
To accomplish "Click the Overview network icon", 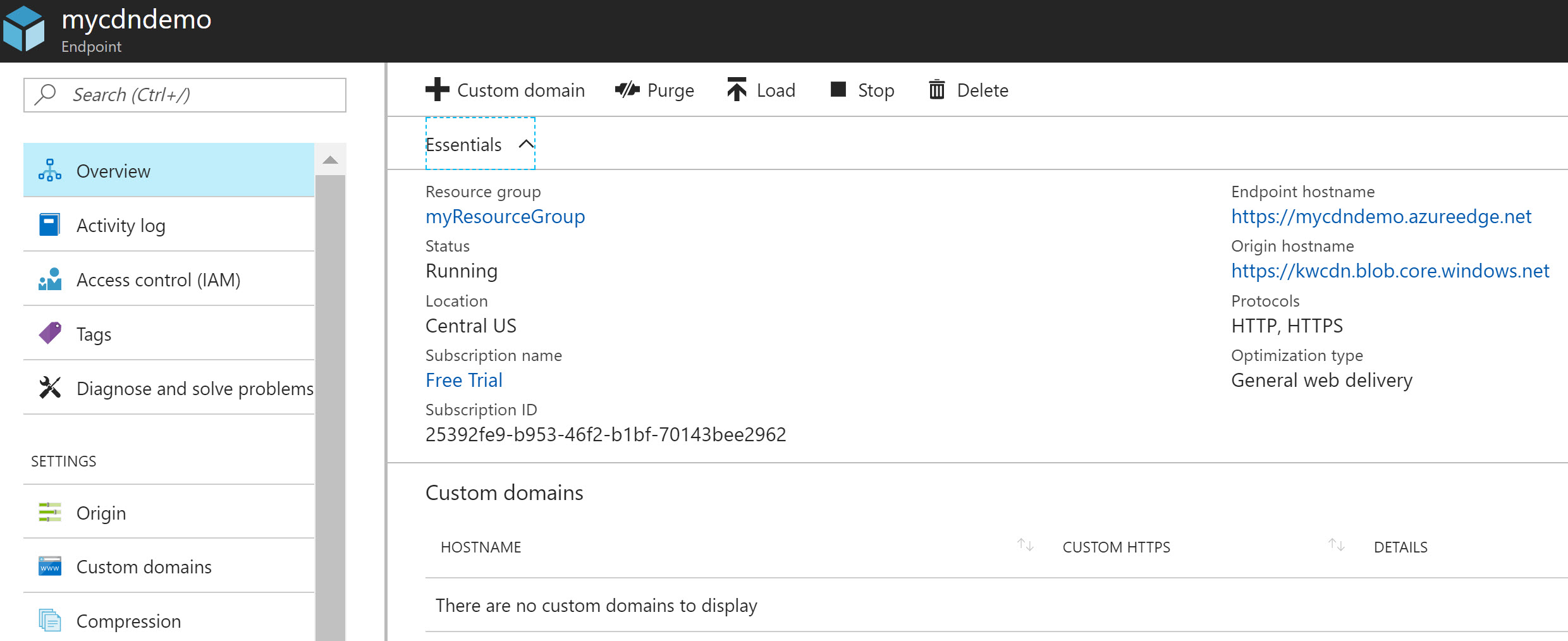I will point(50,171).
